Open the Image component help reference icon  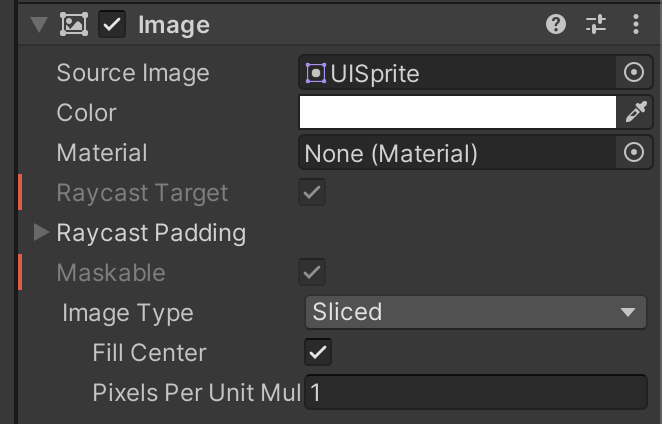click(x=556, y=24)
